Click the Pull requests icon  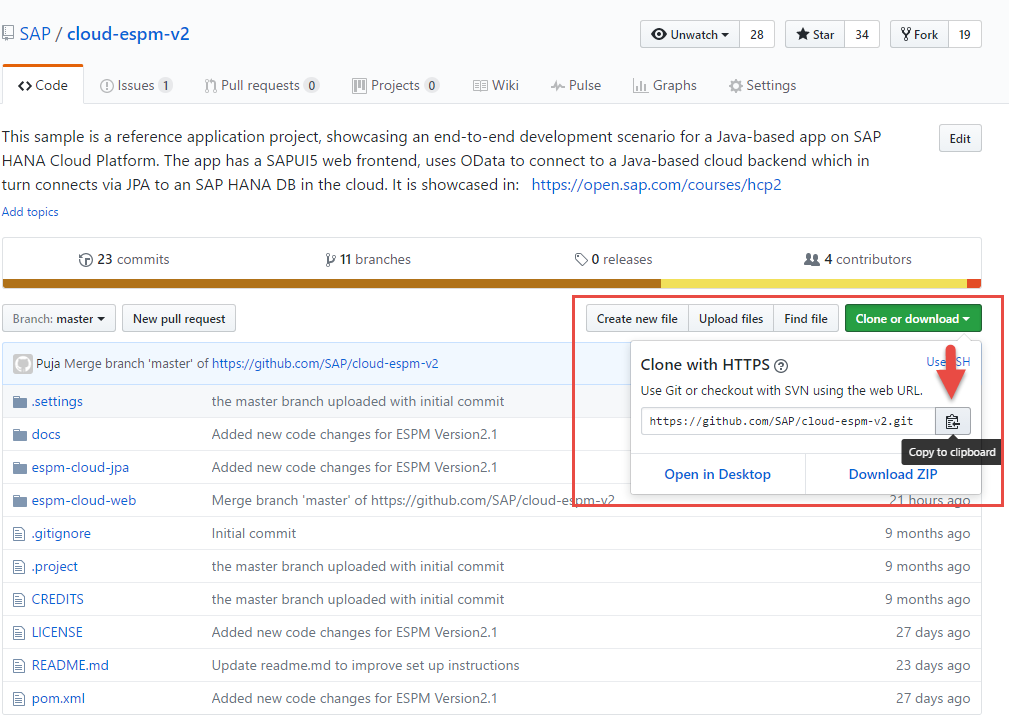click(210, 86)
